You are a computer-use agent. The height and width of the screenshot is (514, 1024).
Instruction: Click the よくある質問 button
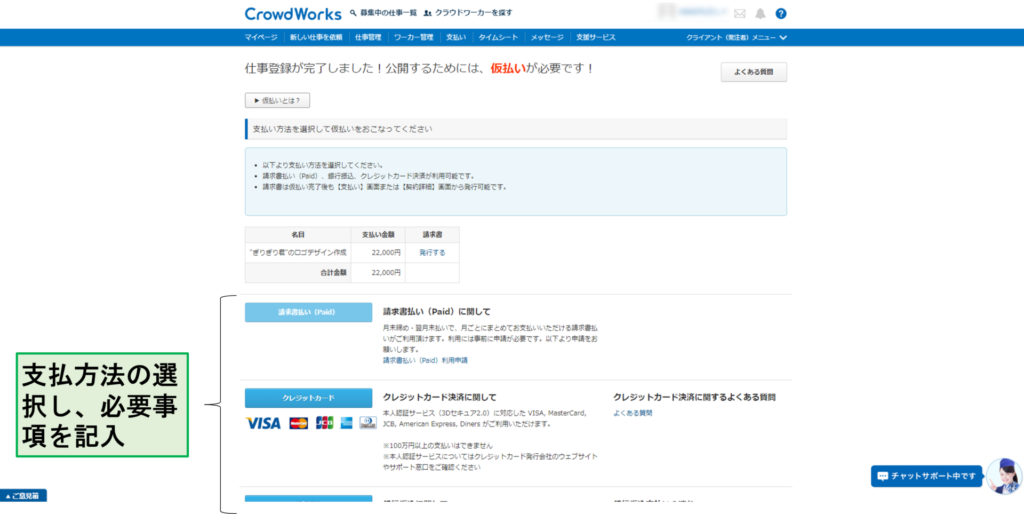(x=754, y=72)
